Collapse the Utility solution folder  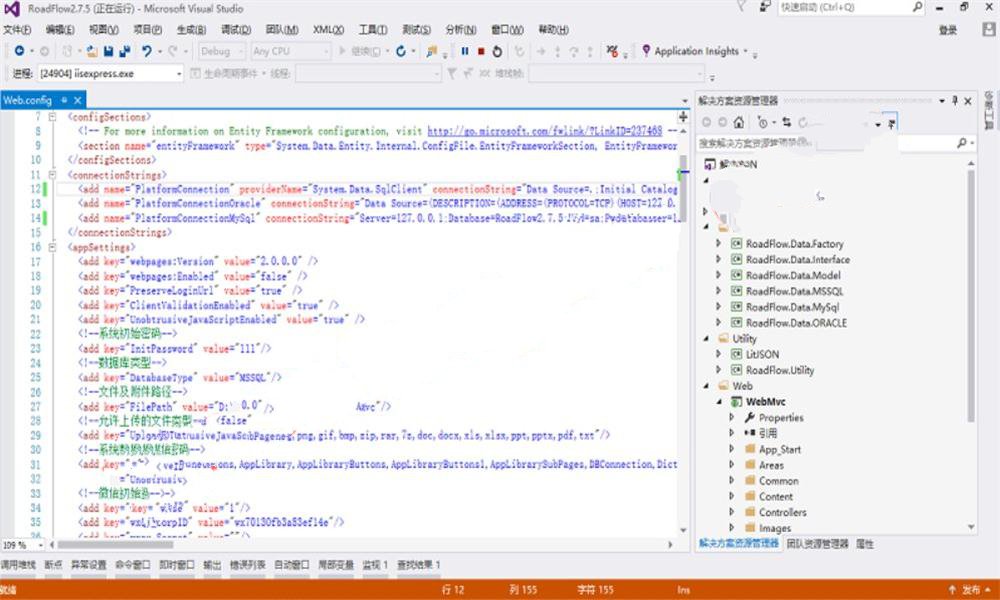[706, 339]
